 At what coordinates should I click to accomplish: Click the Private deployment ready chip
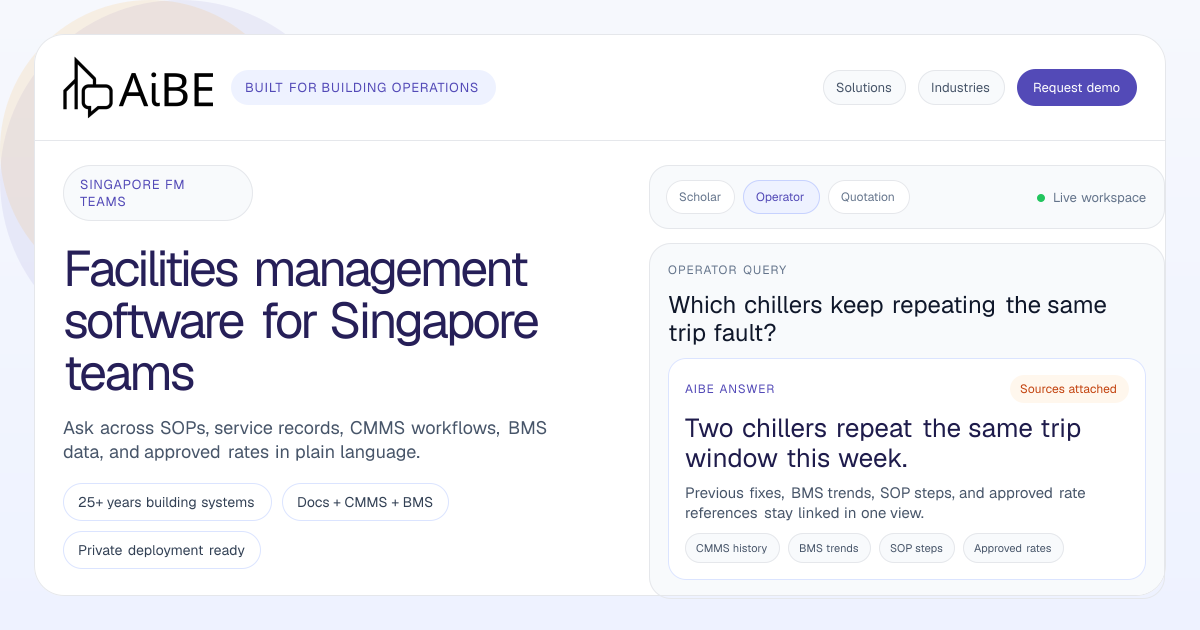point(162,550)
